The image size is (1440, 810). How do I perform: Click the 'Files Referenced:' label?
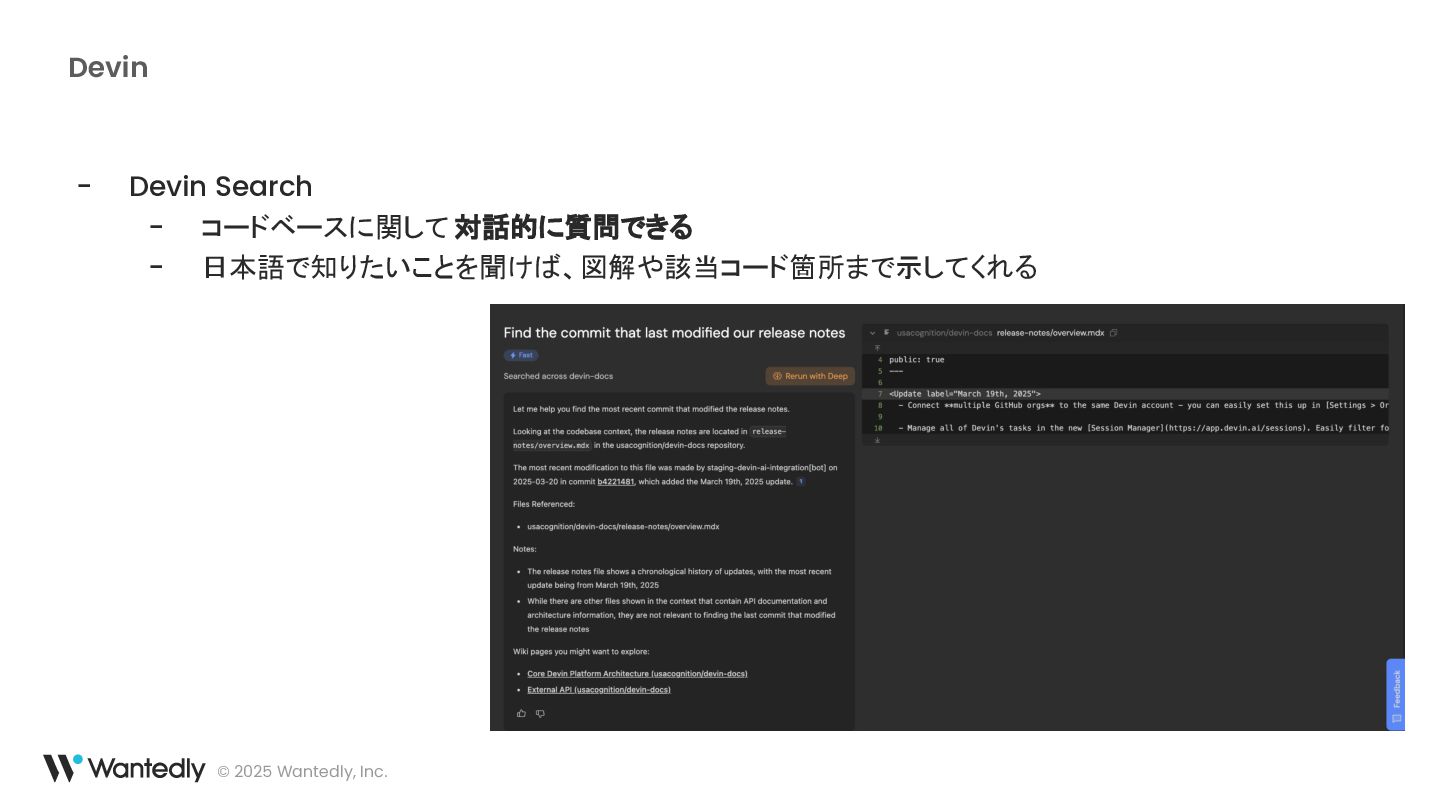(x=544, y=504)
